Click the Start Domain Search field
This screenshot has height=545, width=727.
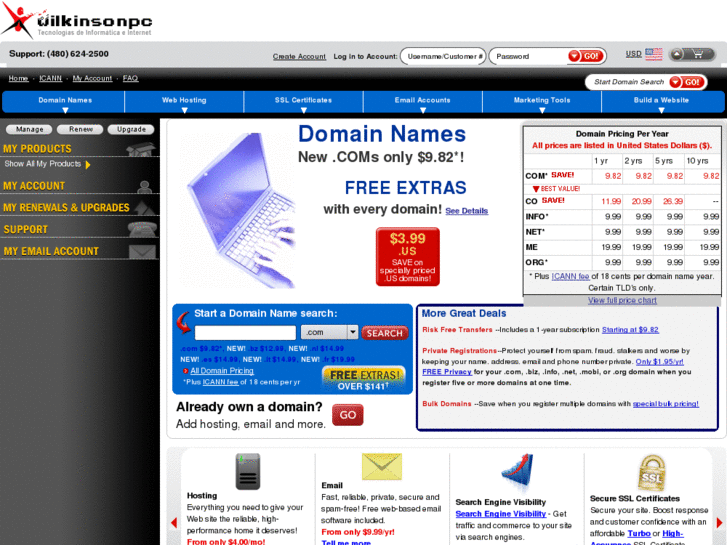coord(628,82)
